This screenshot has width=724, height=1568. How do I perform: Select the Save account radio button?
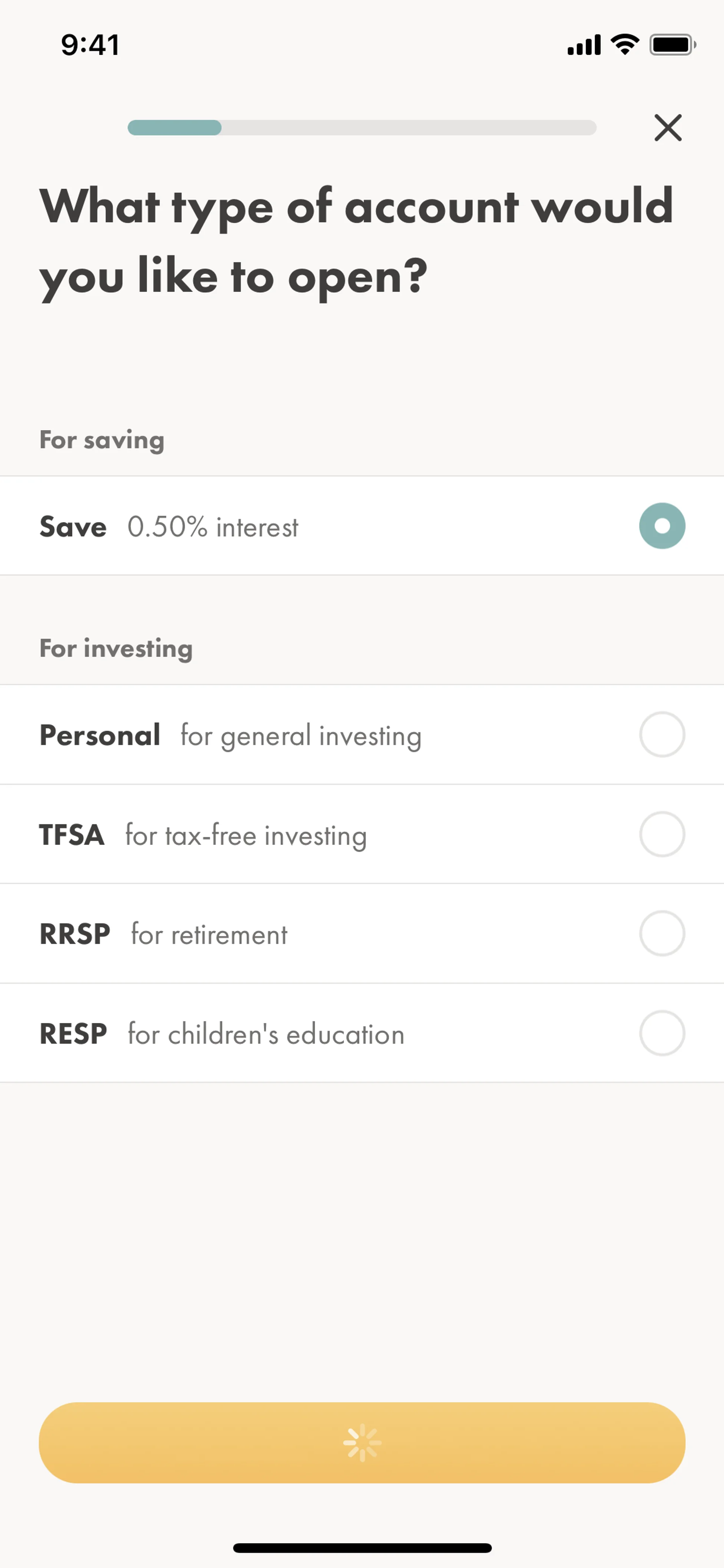coord(662,526)
